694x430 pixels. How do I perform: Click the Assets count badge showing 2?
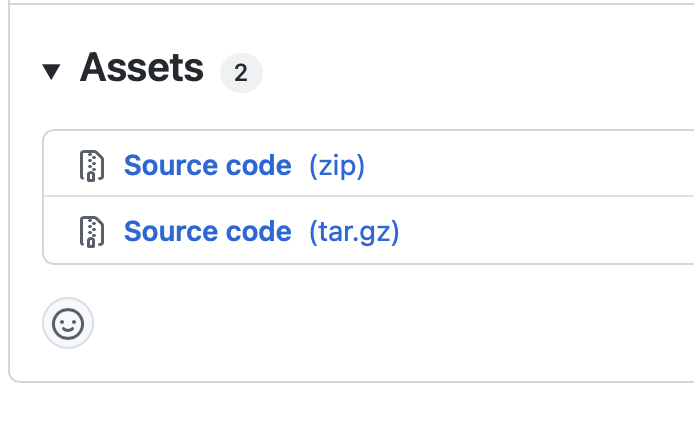pyautogui.click(x=241, y=73)
